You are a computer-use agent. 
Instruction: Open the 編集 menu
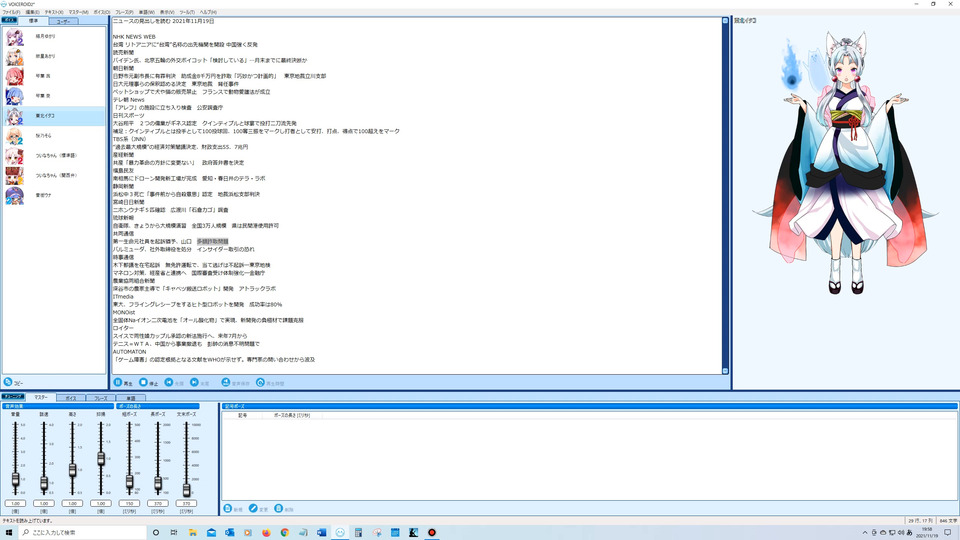coord(32,12)
